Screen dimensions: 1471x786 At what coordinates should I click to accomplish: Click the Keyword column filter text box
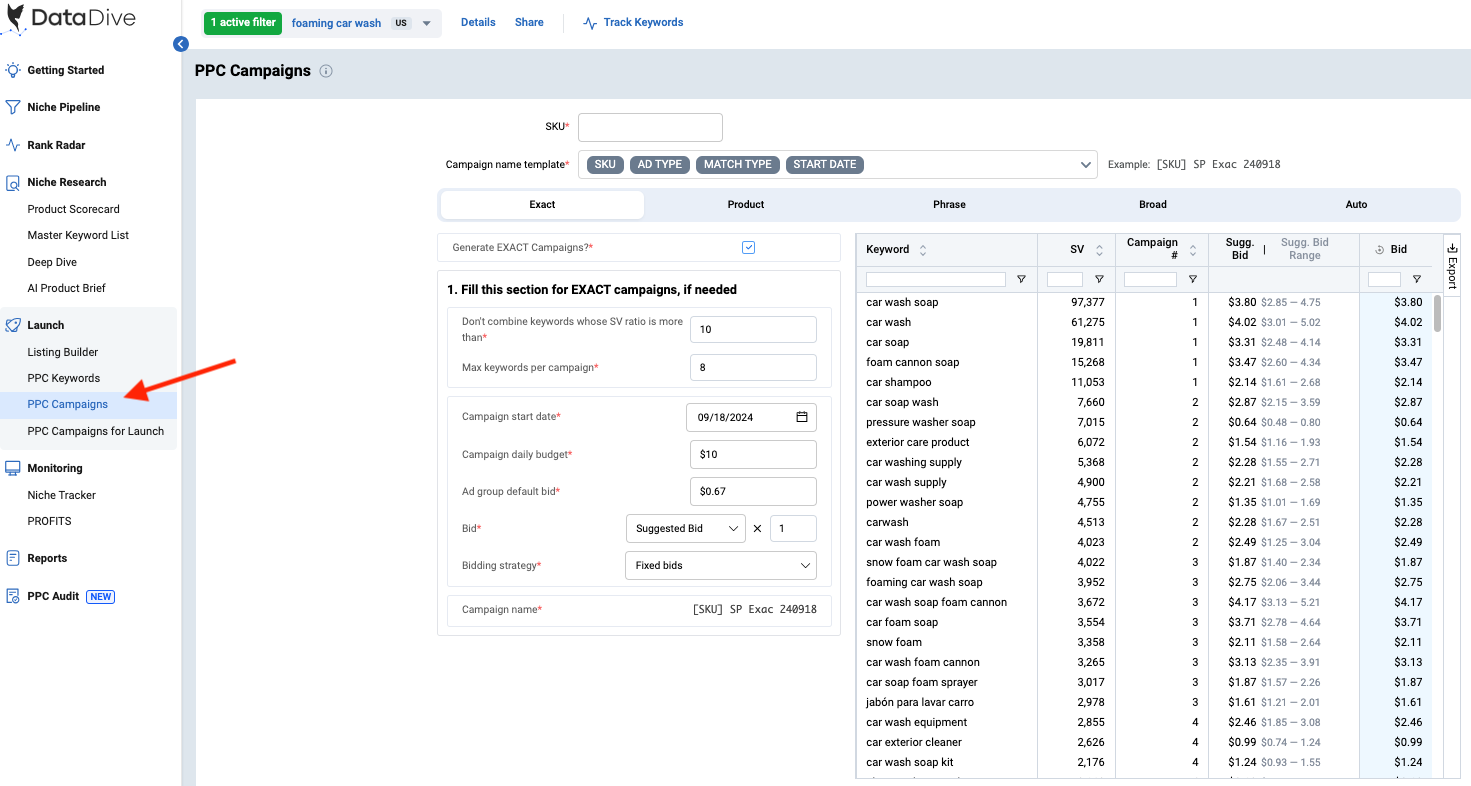(936, 280)
